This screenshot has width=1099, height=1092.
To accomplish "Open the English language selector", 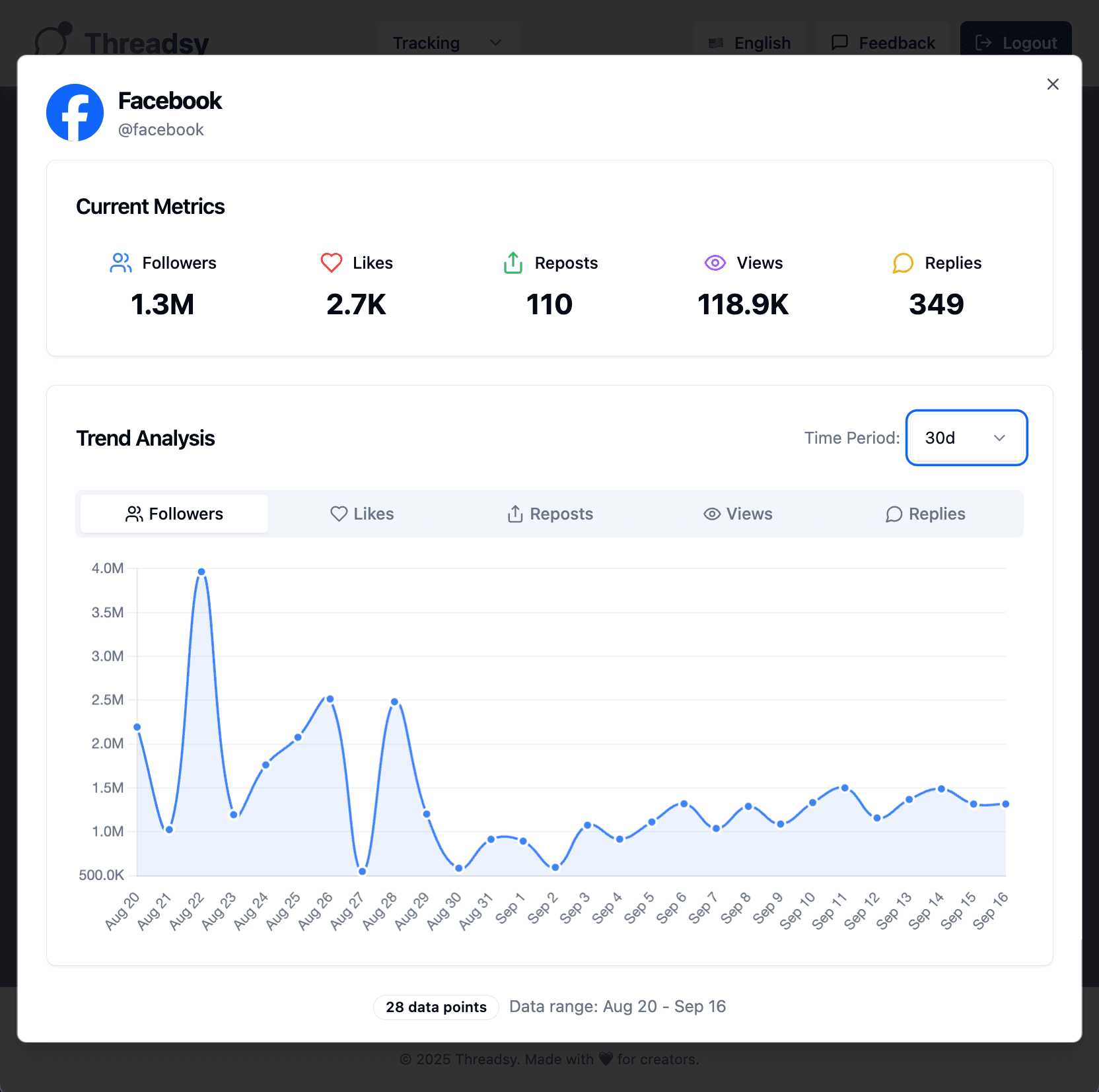I will click(750, 42).
